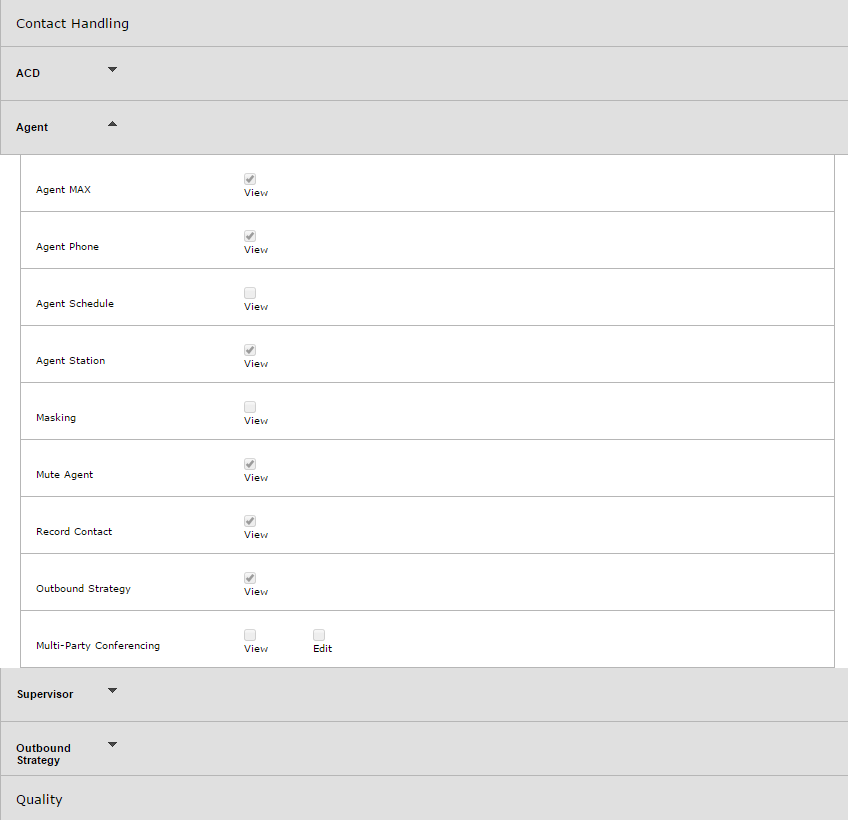Image resolution: width=848 pixels, height=820 pixels.
Task: Enable the Masking View checkbox
Action: coord(250,407)
